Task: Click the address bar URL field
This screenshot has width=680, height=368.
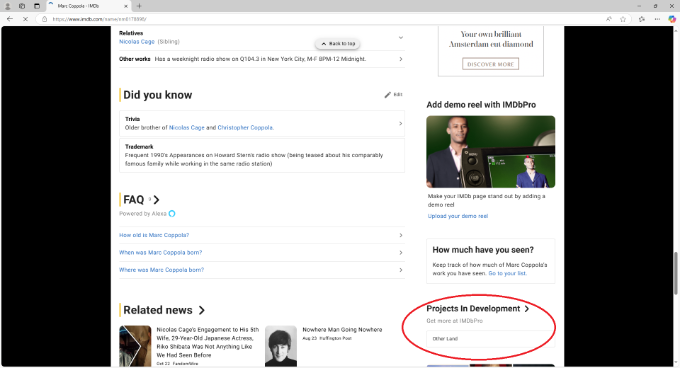Action: (x=321, y=19)
